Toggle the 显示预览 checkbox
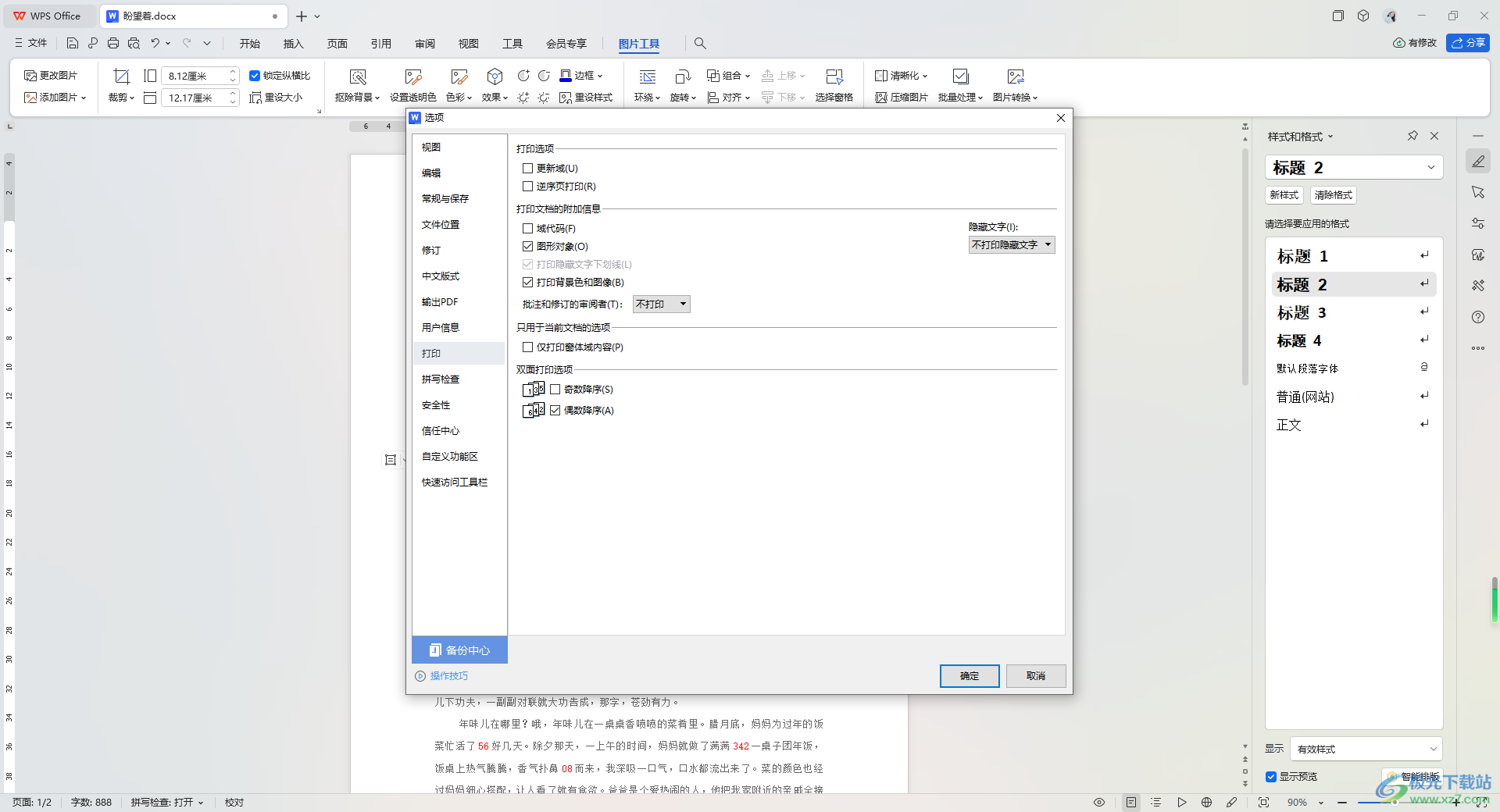1500x812 pixels. (x=1271, y=777)
